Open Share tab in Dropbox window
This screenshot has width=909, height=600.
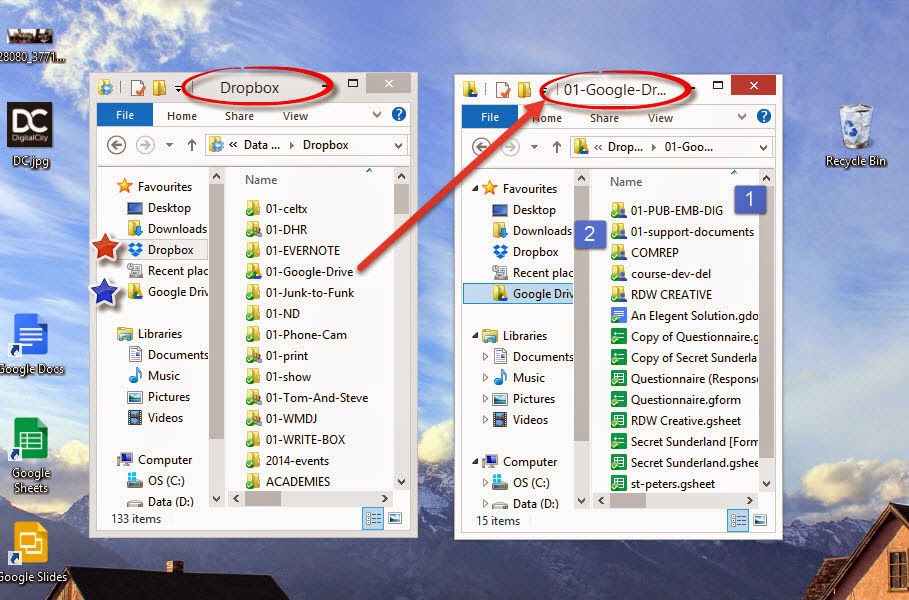point(239,116)
